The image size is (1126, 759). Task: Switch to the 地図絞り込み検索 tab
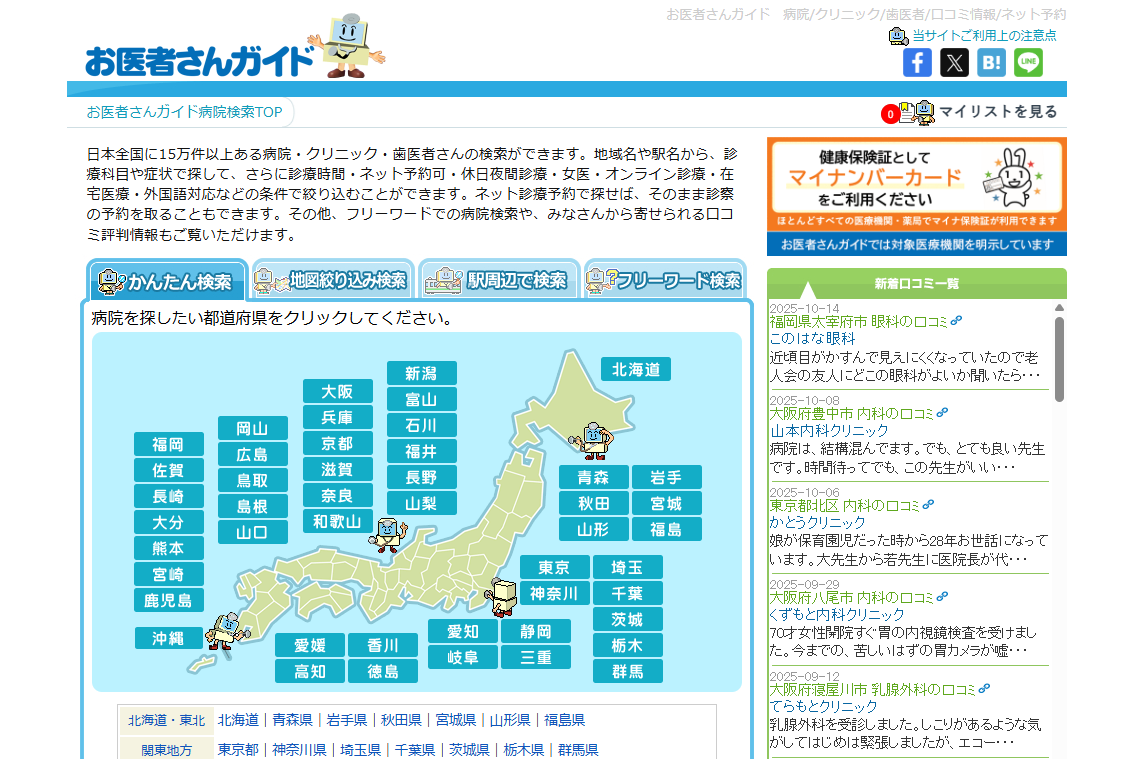[x=332, y=281]
